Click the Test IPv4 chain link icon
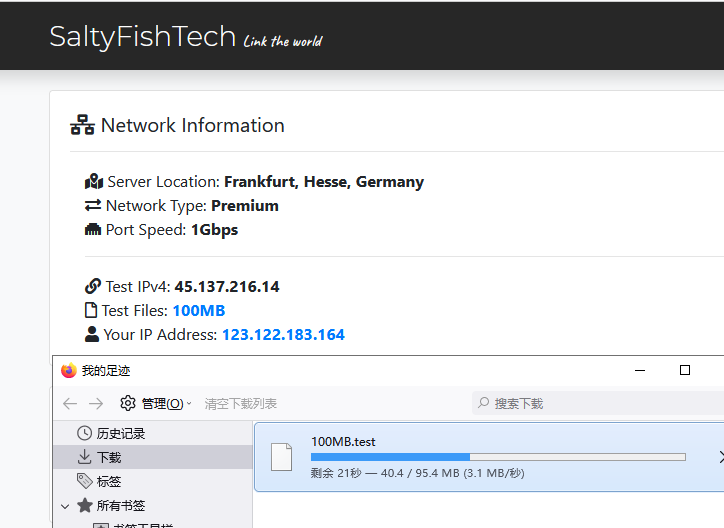 (x=93, y=286)
